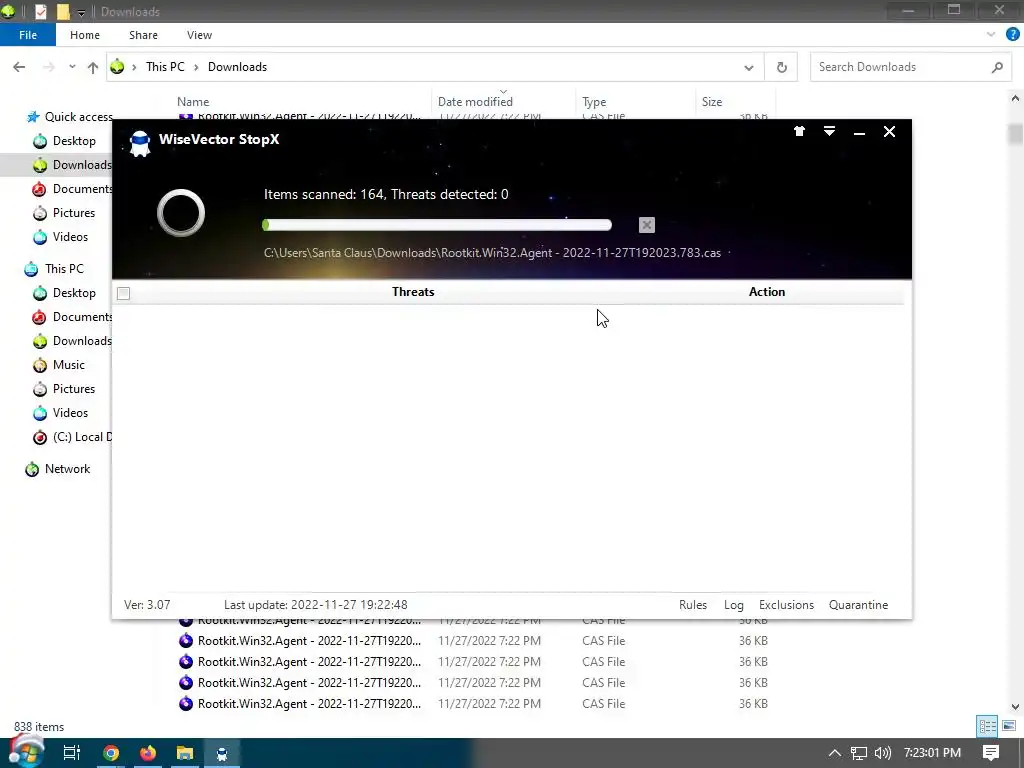This screenshot has height=768, width=1024.
Task: Minimize the WiseVector StopX window
Action: [x=859, y=133]
